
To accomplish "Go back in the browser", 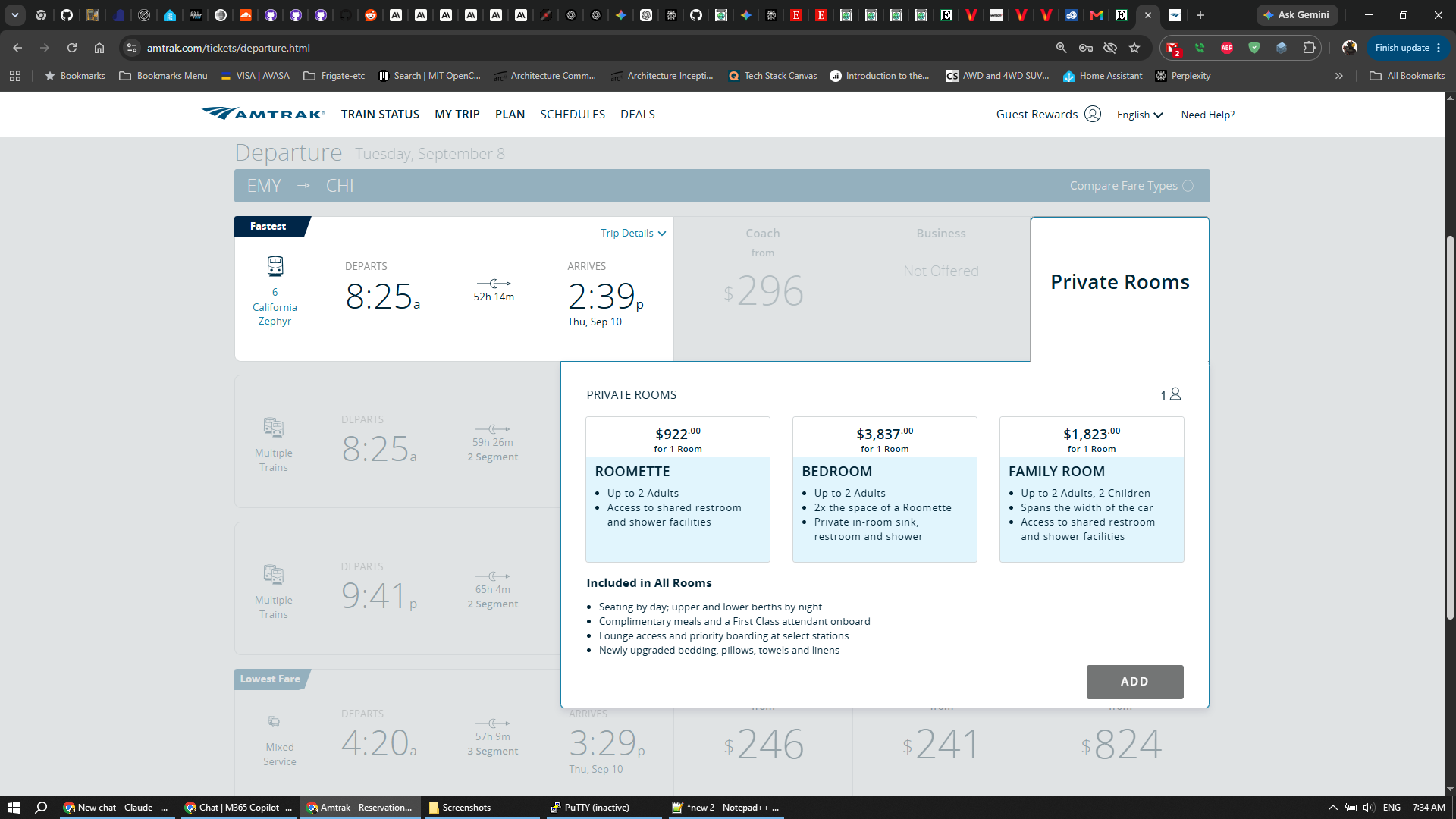I will click(17, 48).
